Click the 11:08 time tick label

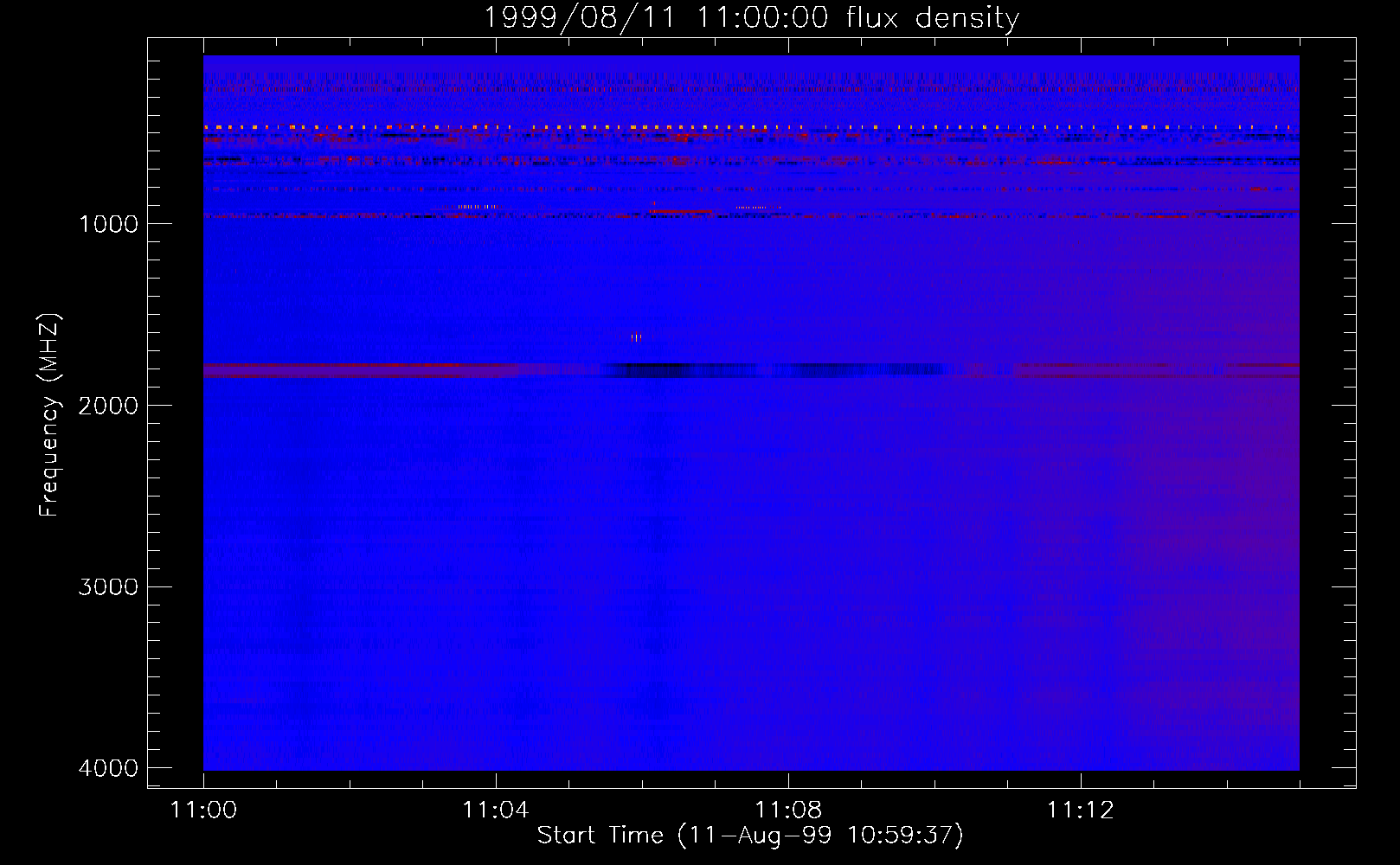click(788, 811)
